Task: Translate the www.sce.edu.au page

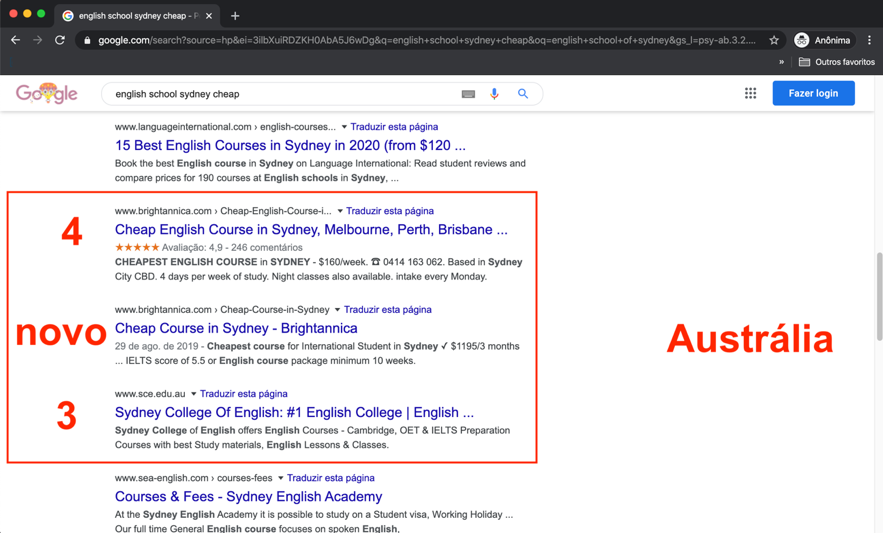Action: click(243, 393)
